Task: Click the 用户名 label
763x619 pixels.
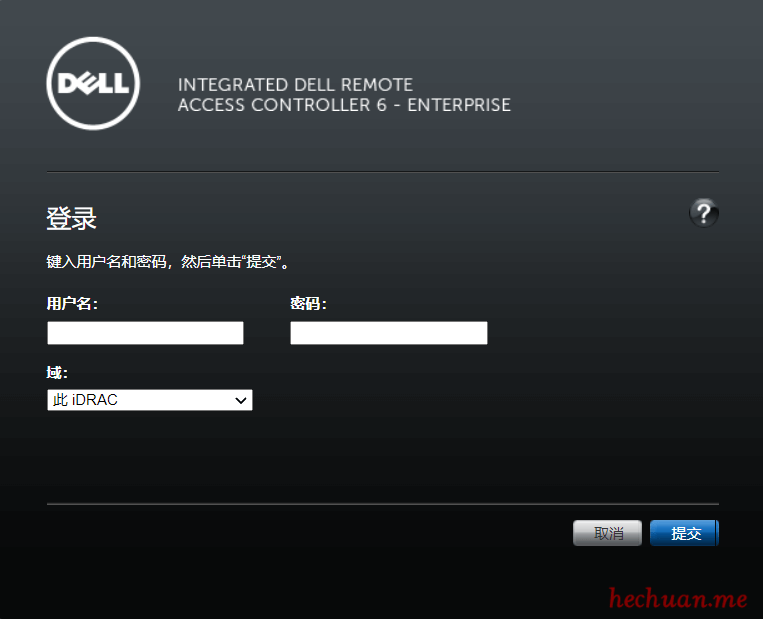Action: pyautogui.click(x=72, y=303)
